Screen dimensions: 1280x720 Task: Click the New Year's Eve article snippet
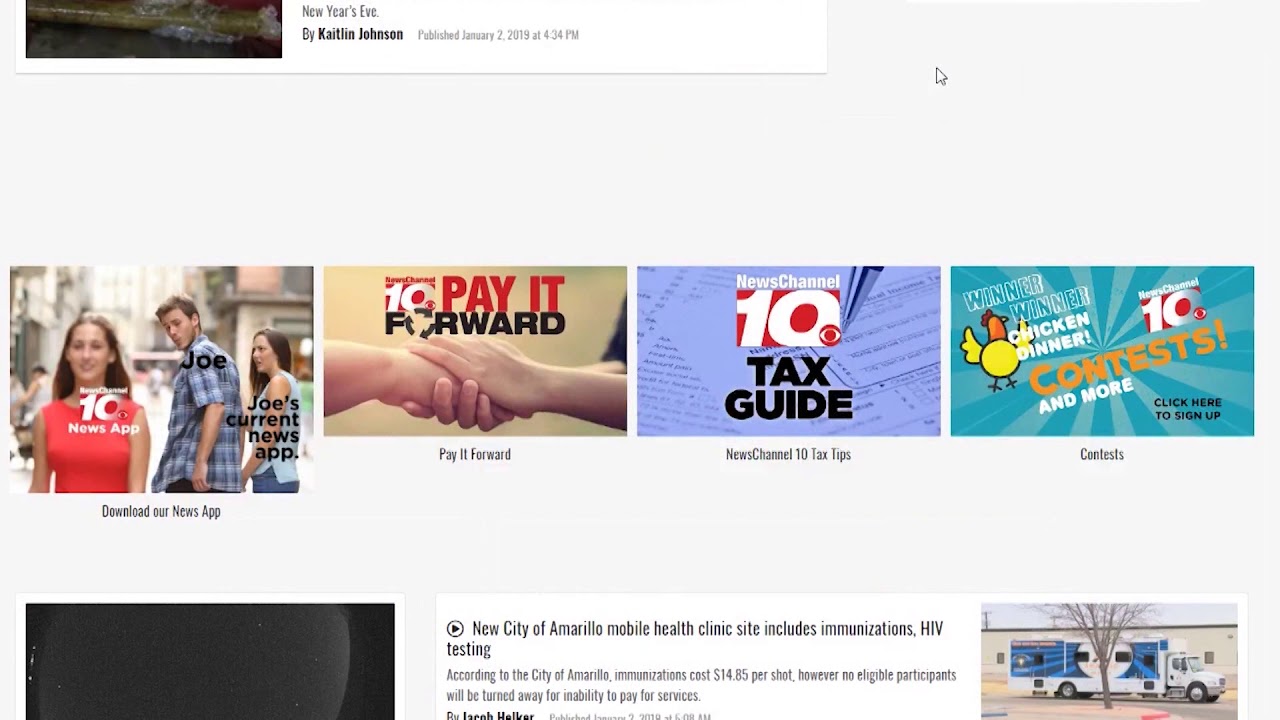(x=340, y=11)
